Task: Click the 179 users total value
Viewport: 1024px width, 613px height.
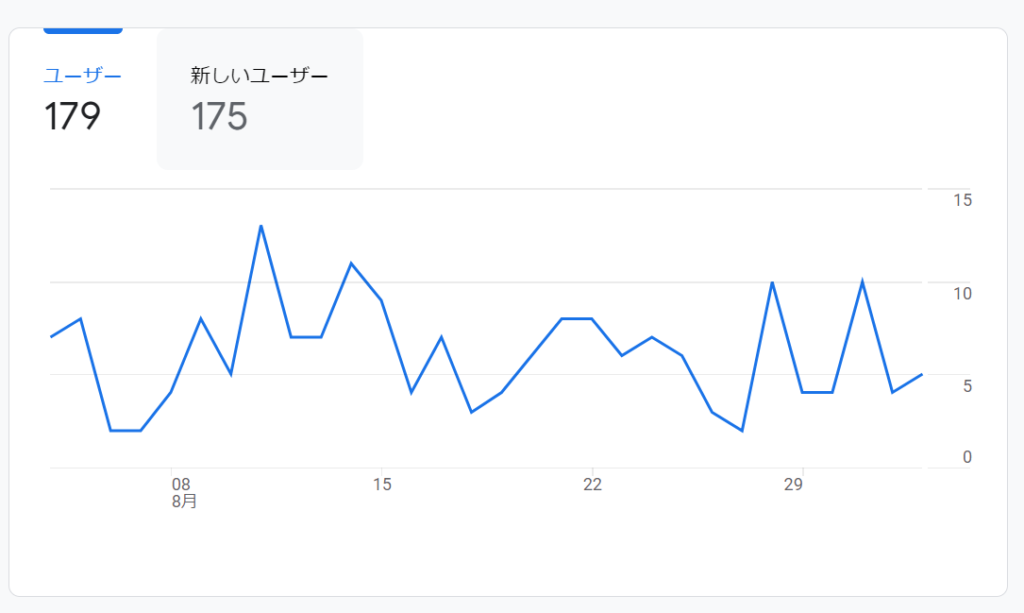Action: pos(73,117)
